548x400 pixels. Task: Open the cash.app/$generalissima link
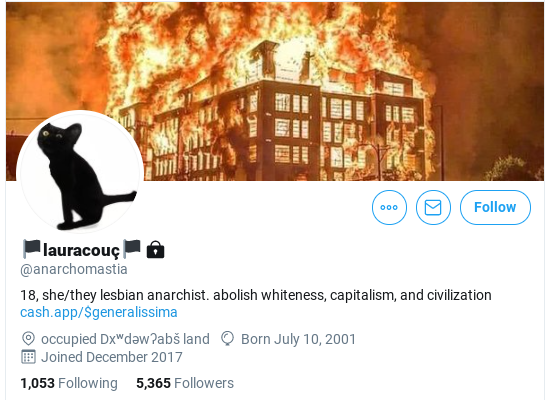[x=99, y=312]
